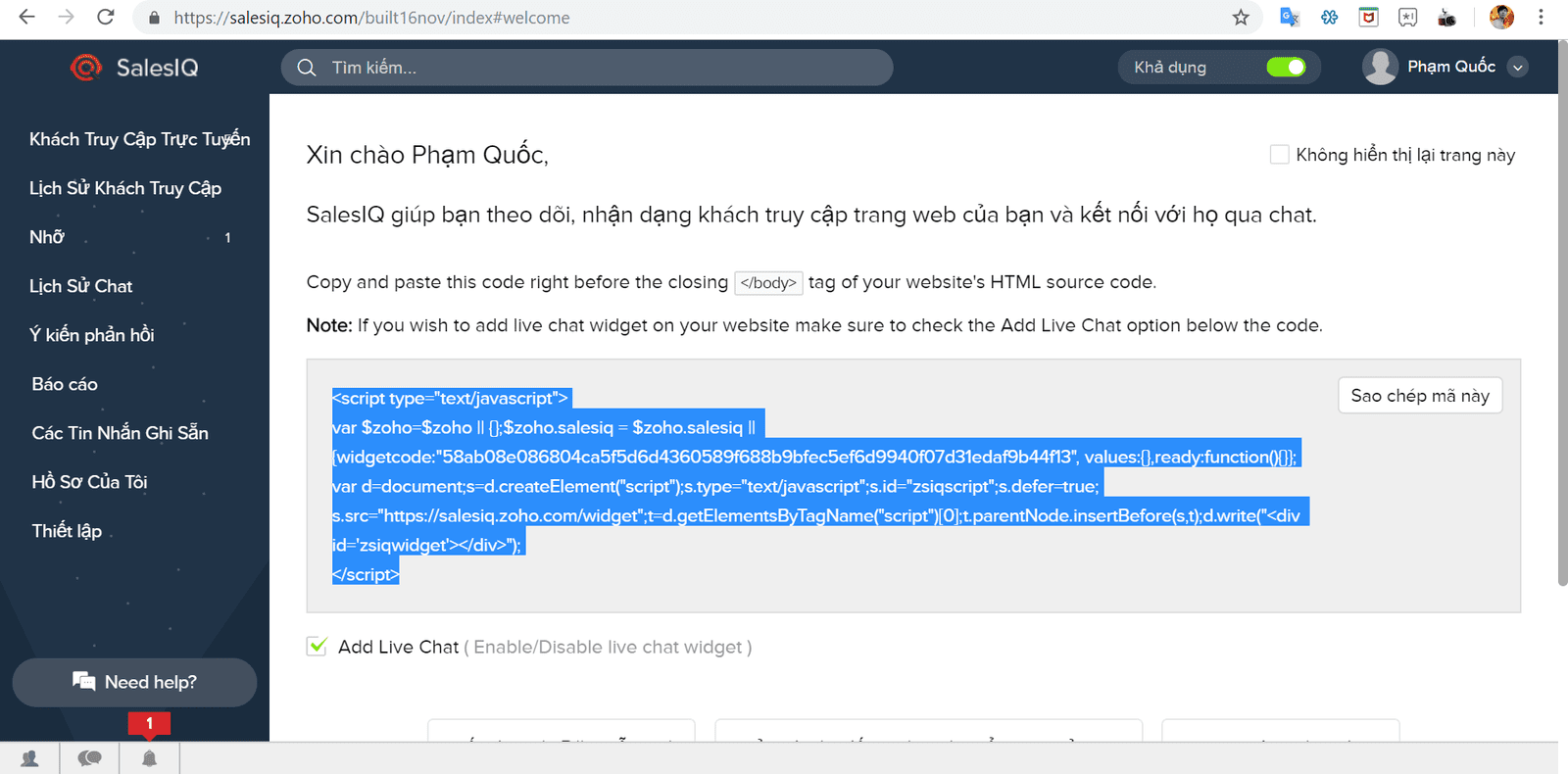Bookmark this page with the star icon
Screen dimensions: 1568x774
pyautogui.click(x=1241, y=17)
